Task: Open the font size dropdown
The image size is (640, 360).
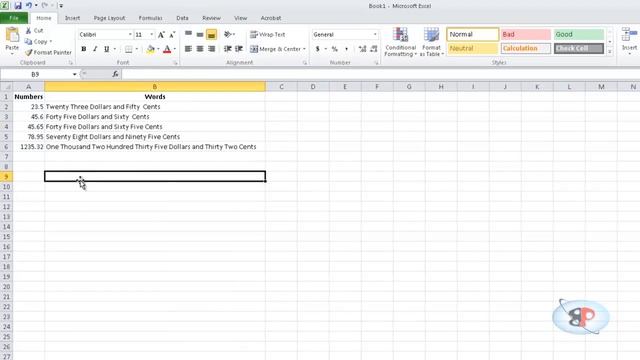Action: 151,35
